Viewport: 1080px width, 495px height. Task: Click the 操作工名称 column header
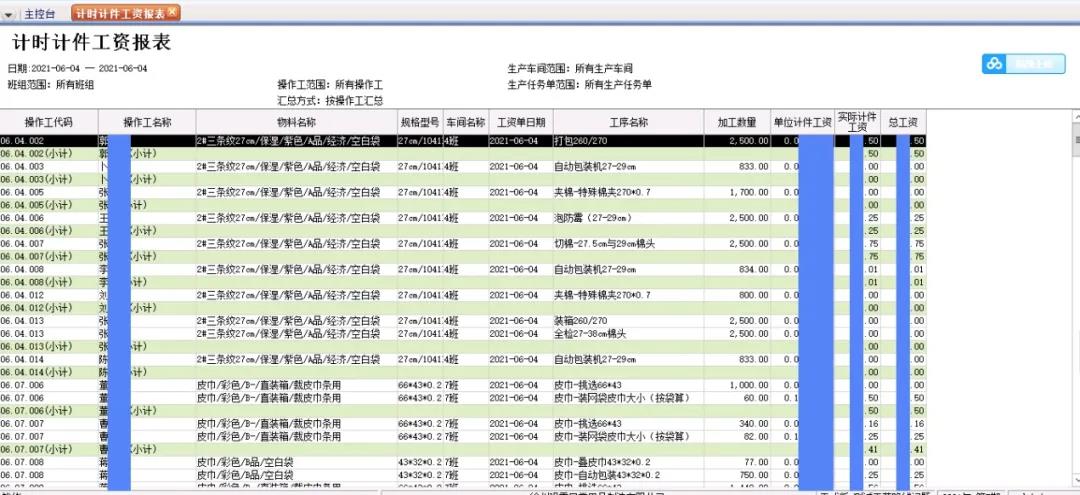tap(147, 123)
